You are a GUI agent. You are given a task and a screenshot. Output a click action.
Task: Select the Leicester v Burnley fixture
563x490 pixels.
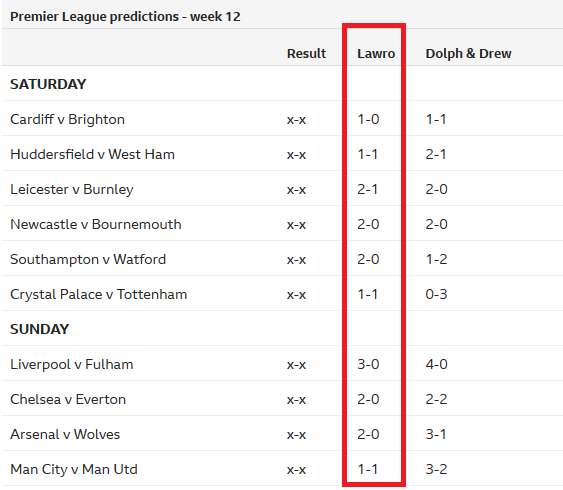coord(72,189)
